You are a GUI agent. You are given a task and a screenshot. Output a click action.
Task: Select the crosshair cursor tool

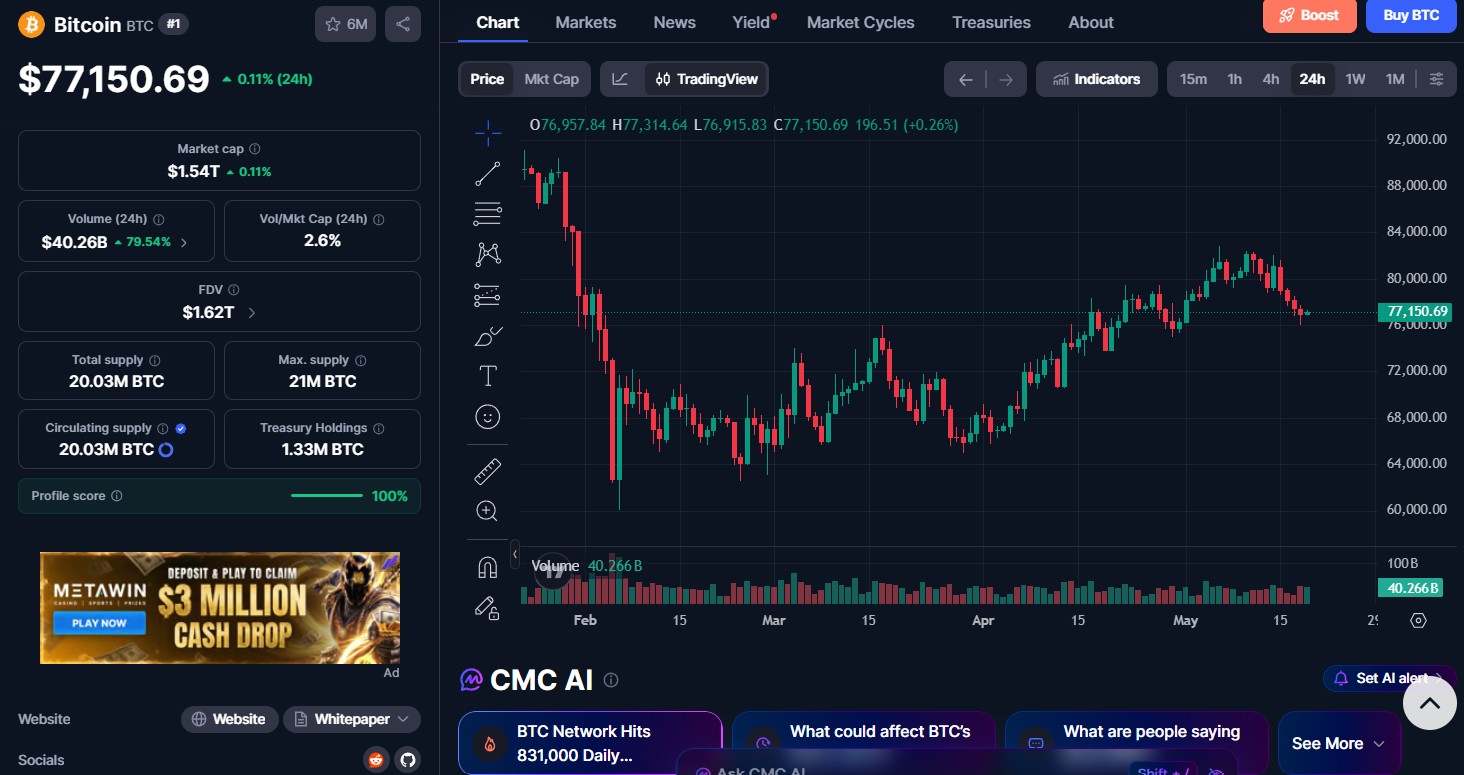[x=488, y=132]
